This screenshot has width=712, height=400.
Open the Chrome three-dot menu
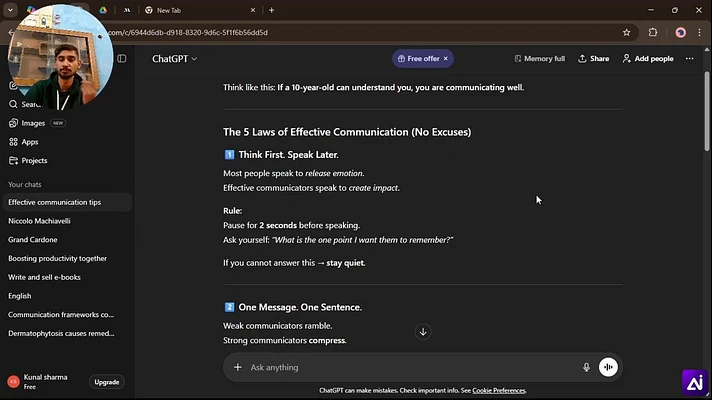[699, 32]
